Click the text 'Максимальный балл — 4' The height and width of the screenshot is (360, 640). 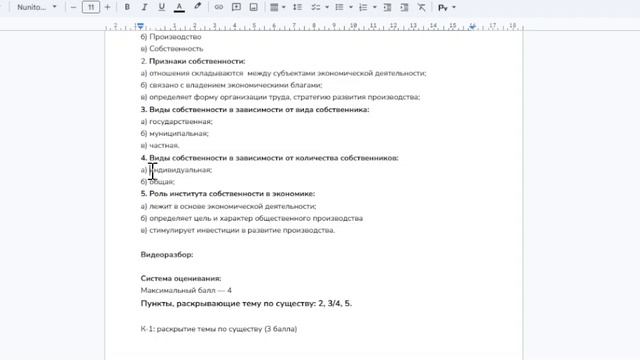pos(186,290)
